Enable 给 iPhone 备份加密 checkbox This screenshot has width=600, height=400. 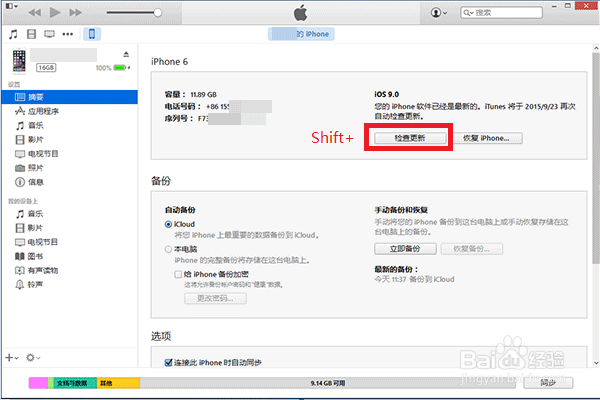[x=178, y=274]
